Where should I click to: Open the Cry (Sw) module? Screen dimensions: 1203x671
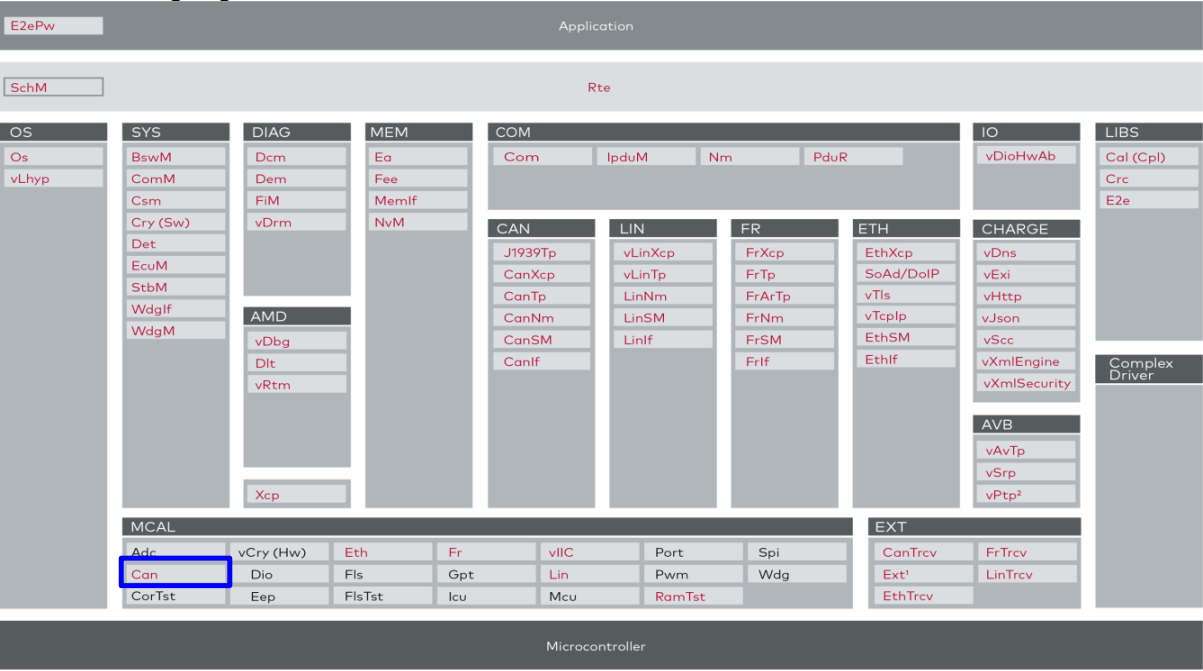click(x=176, y=222)
